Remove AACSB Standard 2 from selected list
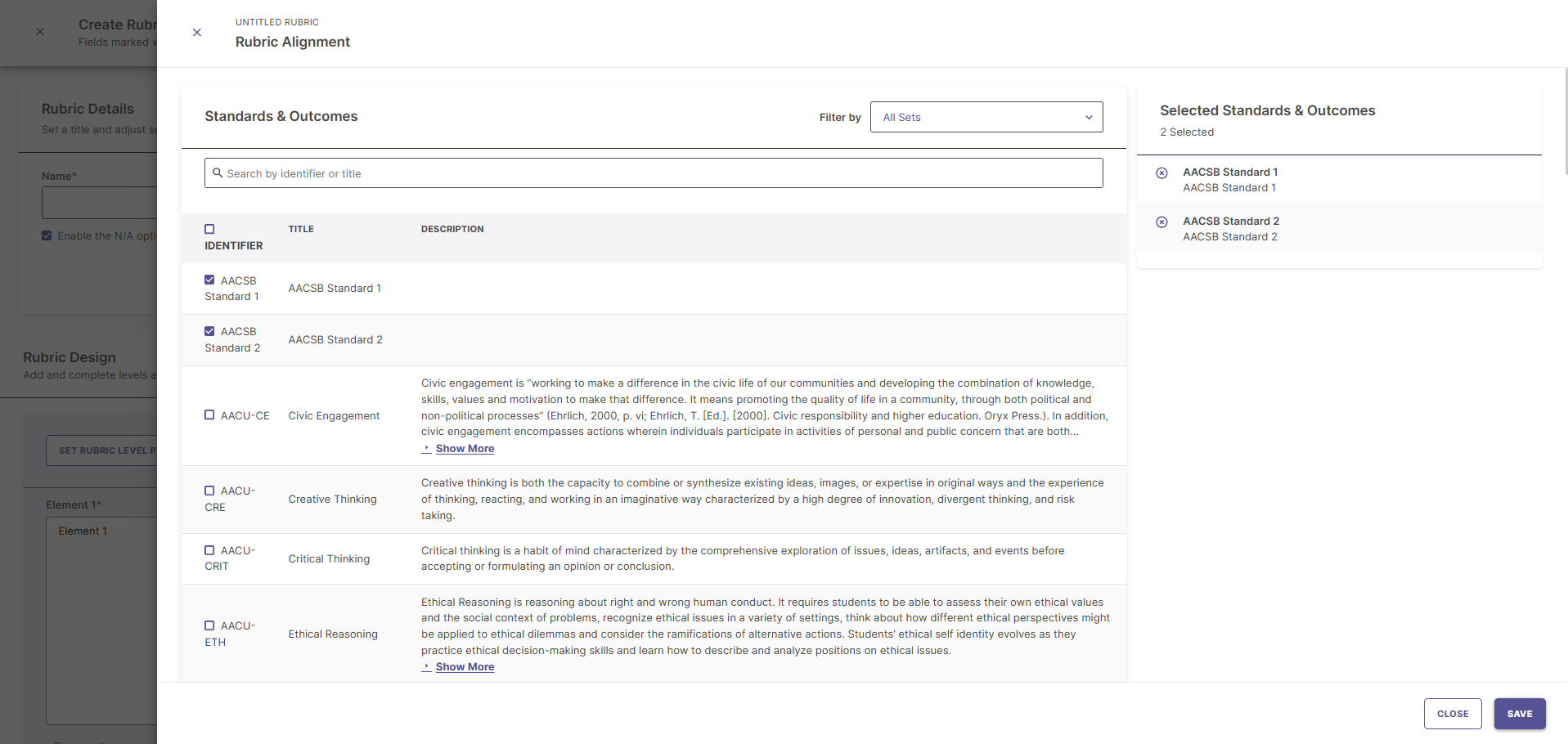The height and width of the screenshot is (744, 1568). point(1161,222)
